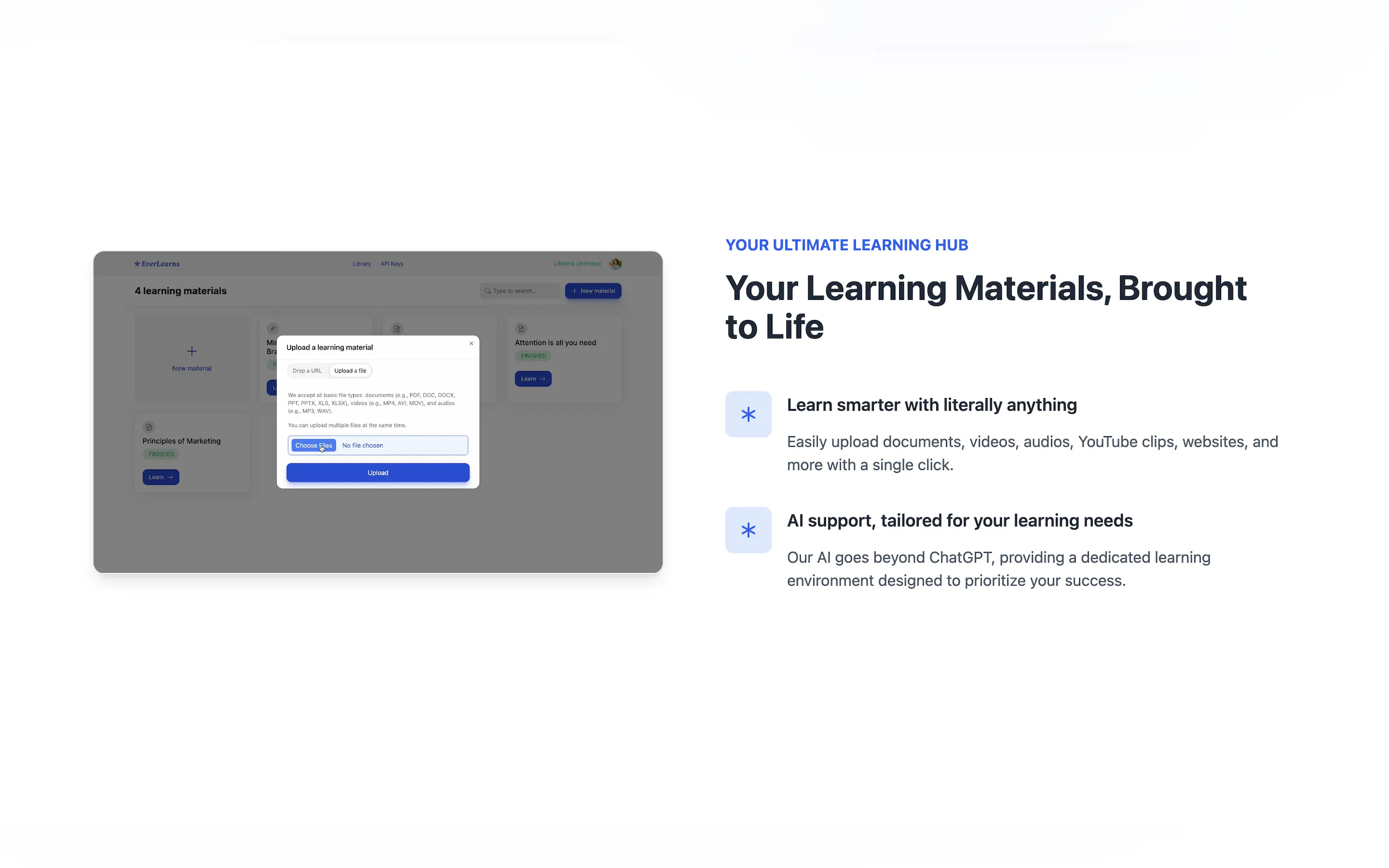Open the Library menu item
1389x868 pixels.
[362, 264]
